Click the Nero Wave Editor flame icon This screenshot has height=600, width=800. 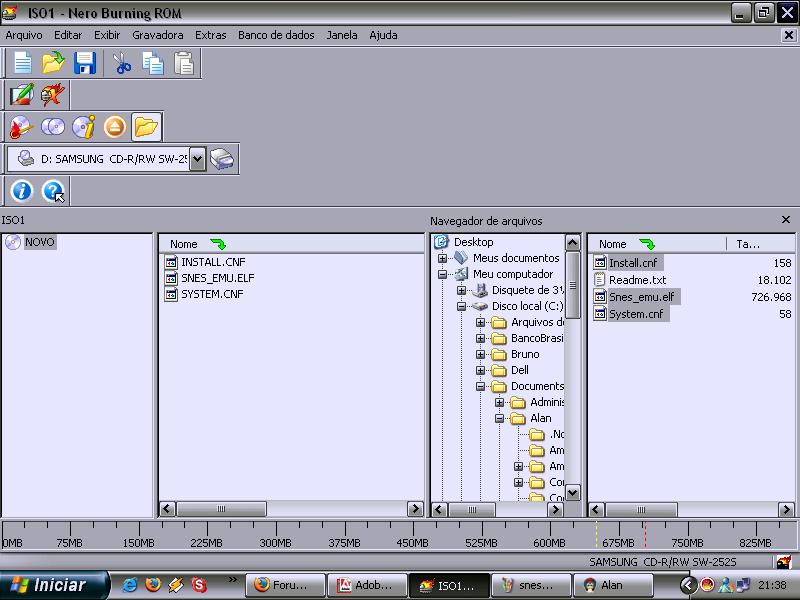[x=53, y=95]
